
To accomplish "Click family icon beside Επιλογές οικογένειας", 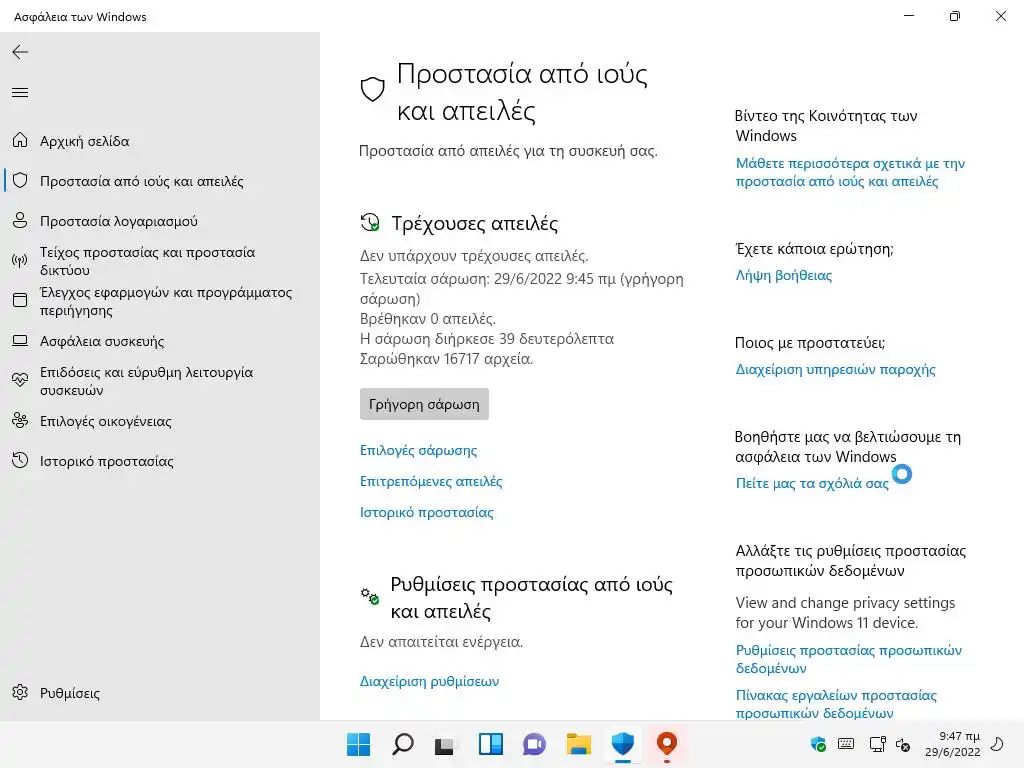I will coord(20,421).
